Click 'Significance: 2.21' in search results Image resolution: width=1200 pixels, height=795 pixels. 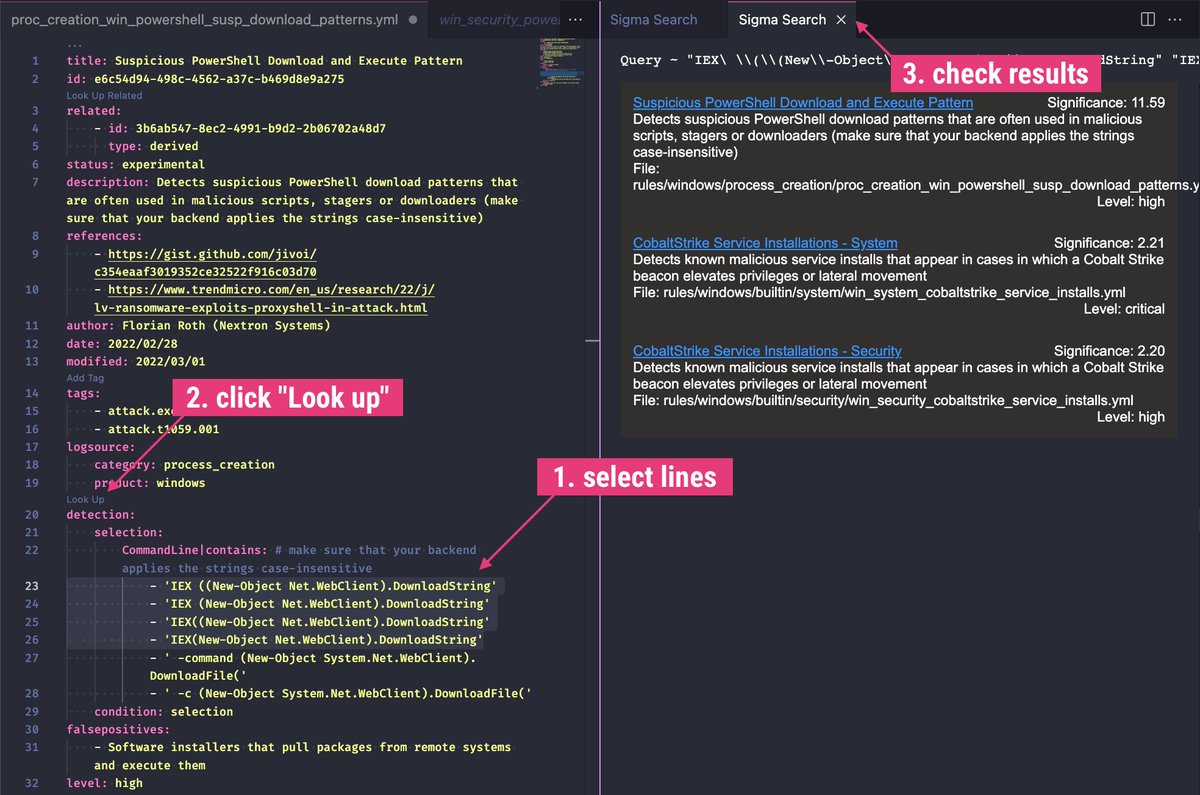coord(1110,243)
